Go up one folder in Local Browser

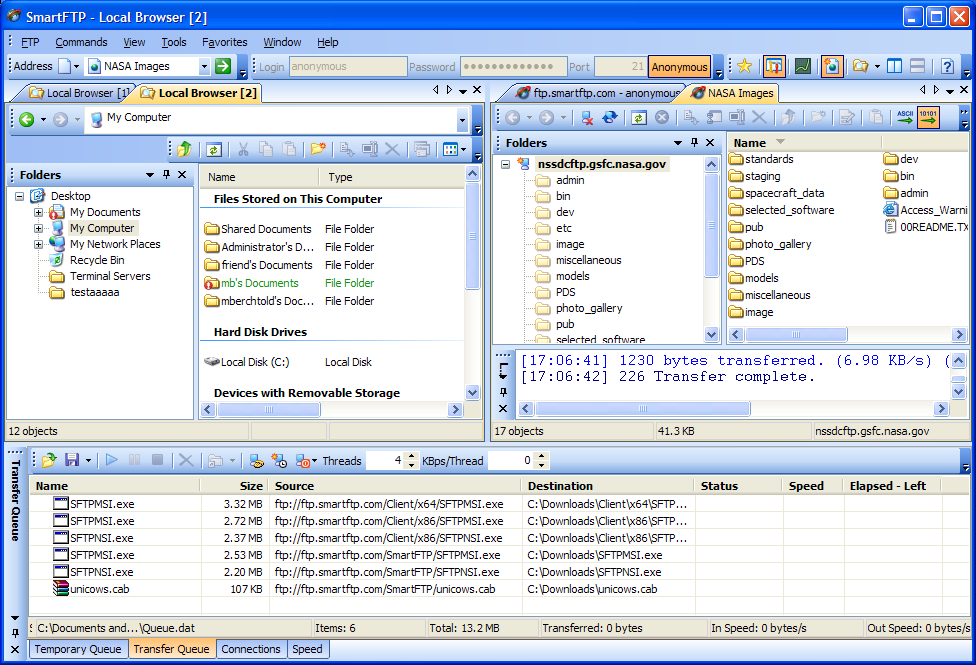tap(184, 150)
